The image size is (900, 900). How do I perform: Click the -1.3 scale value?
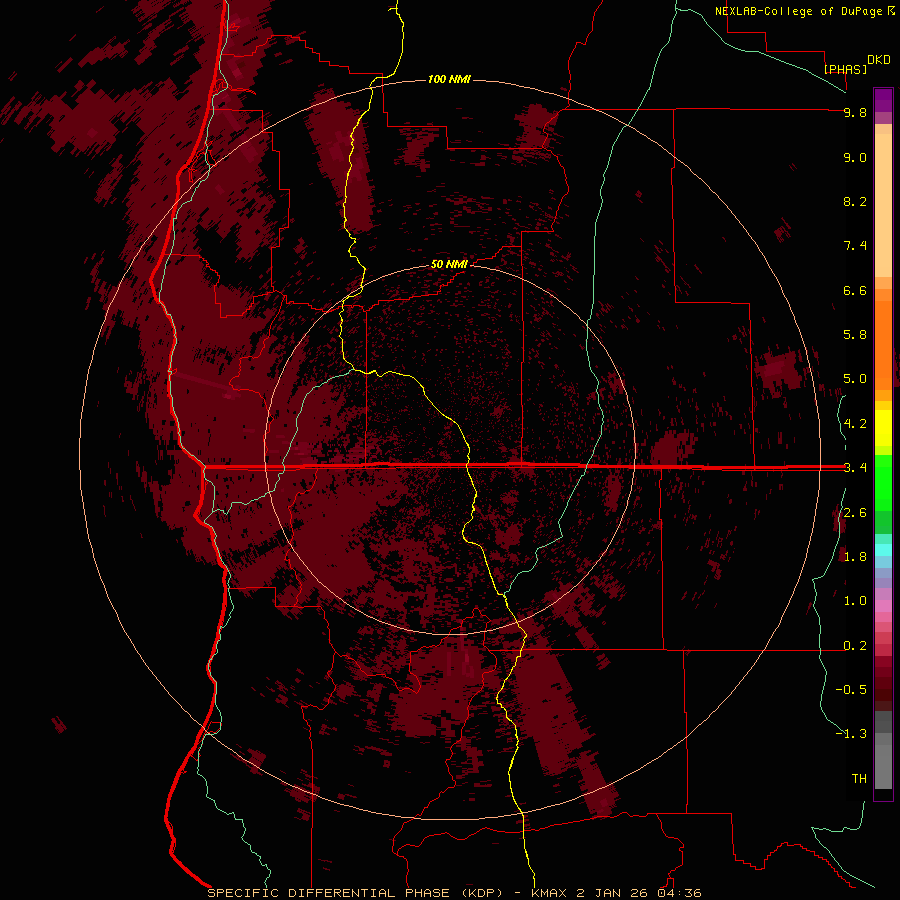851,734
